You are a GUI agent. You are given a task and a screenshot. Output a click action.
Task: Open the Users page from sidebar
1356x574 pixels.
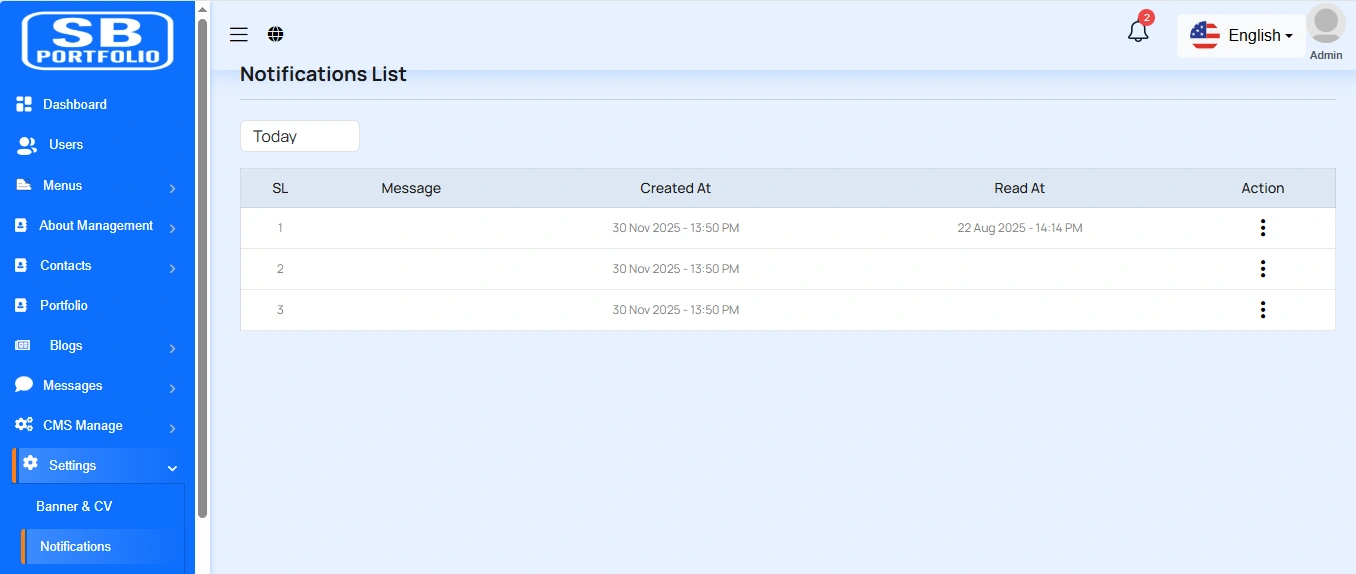coord(66,145)
